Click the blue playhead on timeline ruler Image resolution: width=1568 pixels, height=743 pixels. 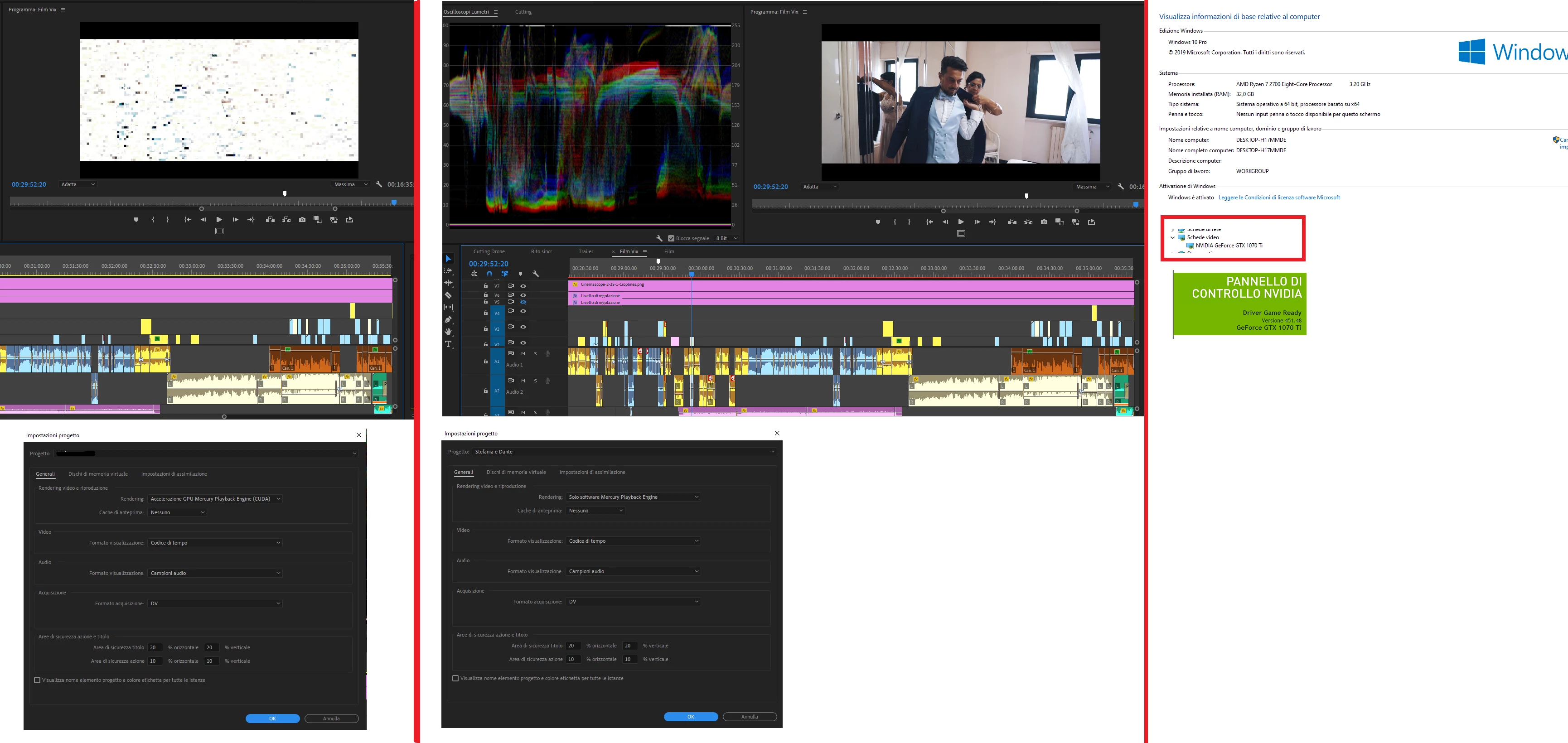[x=692, y=274]
